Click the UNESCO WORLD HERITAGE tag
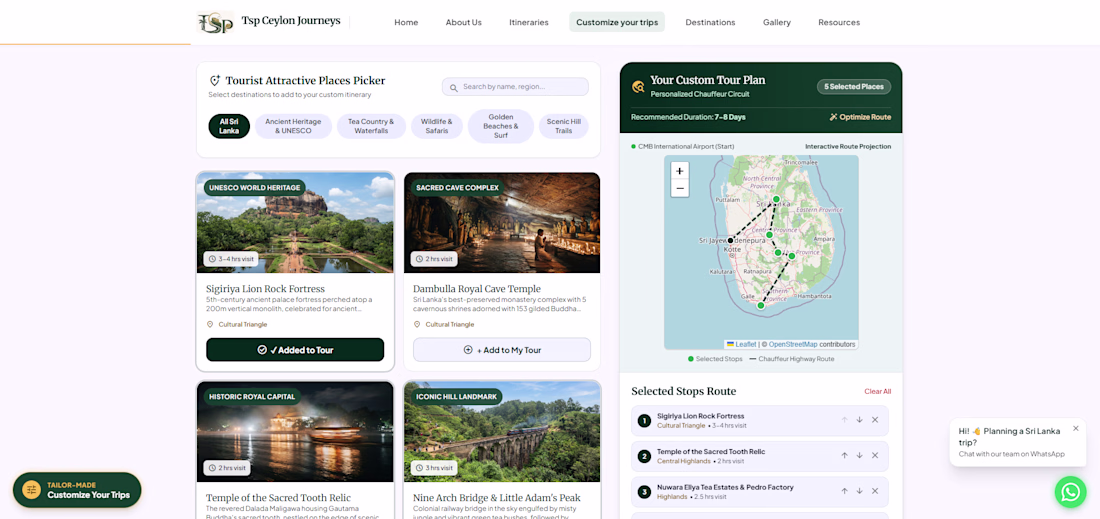The height and width of the screenshot is (519, 1100). [x=255, y=187]
